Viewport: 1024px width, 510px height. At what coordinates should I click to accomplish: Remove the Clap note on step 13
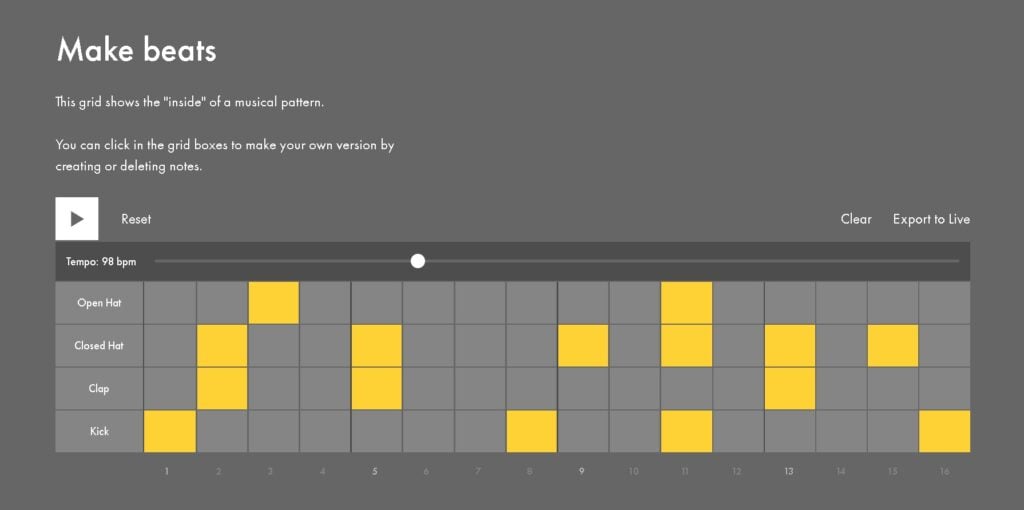pyautogui.click(x=790, y=388)
